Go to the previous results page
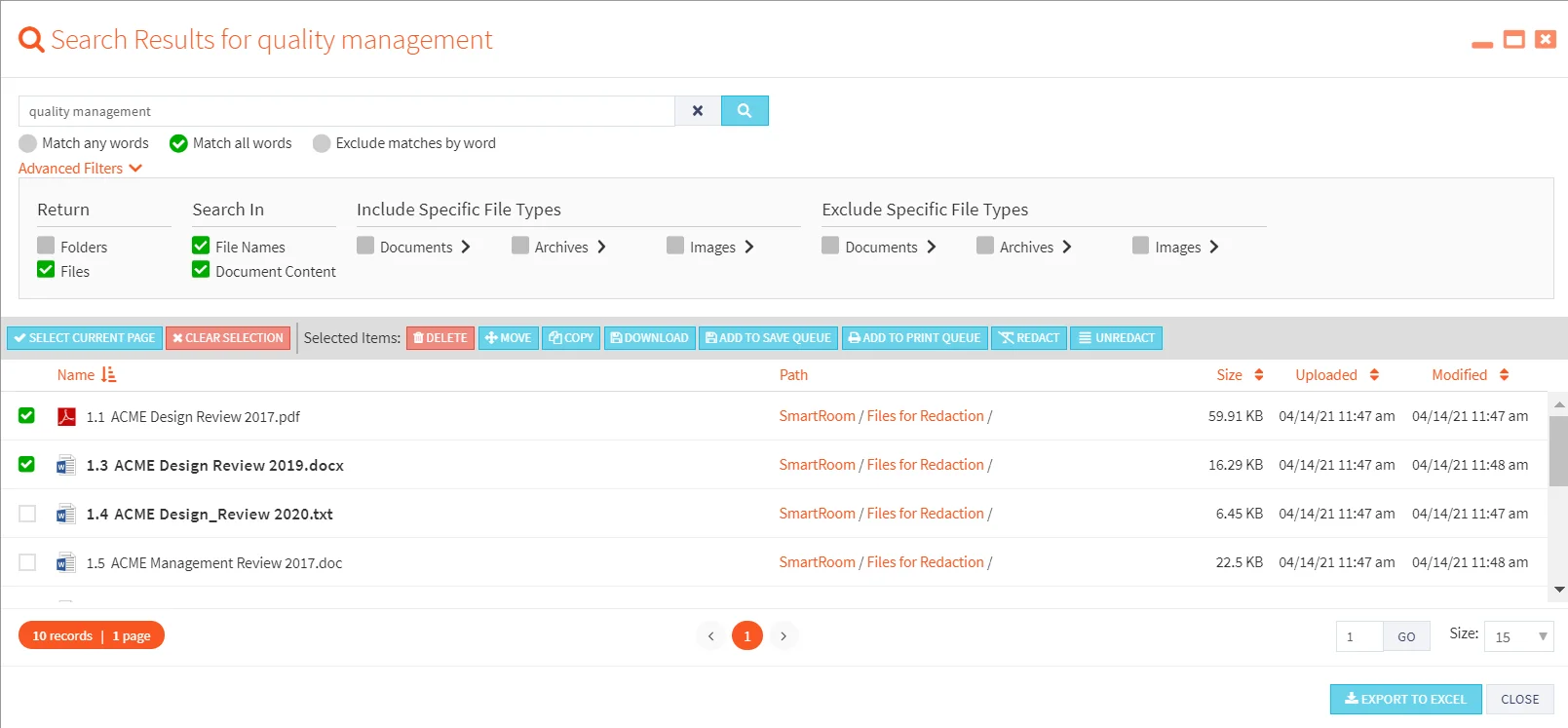Image resolution: width=1568 pixels, height=728 pixels. 711,636
